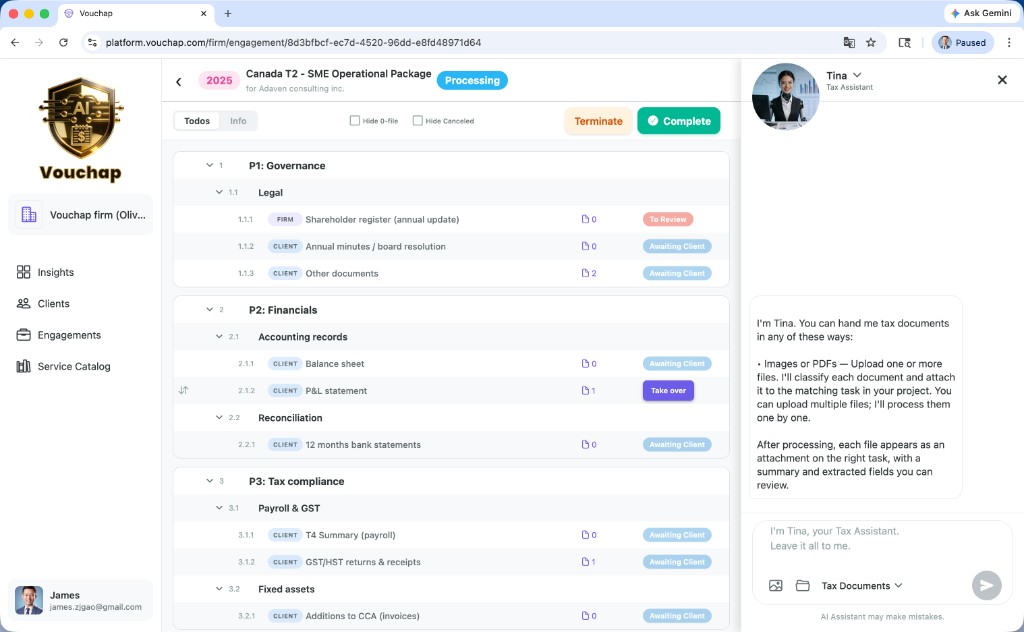Screen dimensions: 1024x632
Task: Toggle the Hide 0-file checkbox
Action: point(355,121)
